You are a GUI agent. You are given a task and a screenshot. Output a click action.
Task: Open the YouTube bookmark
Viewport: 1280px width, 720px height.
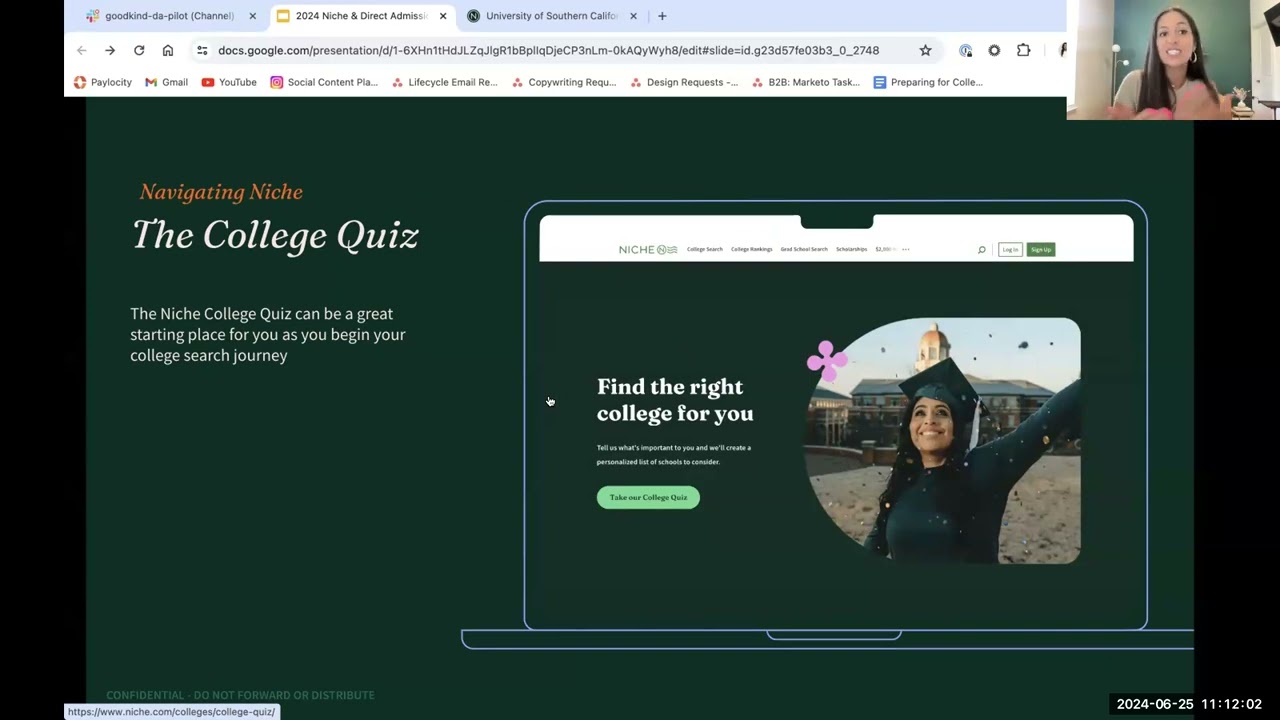[229, 82]
